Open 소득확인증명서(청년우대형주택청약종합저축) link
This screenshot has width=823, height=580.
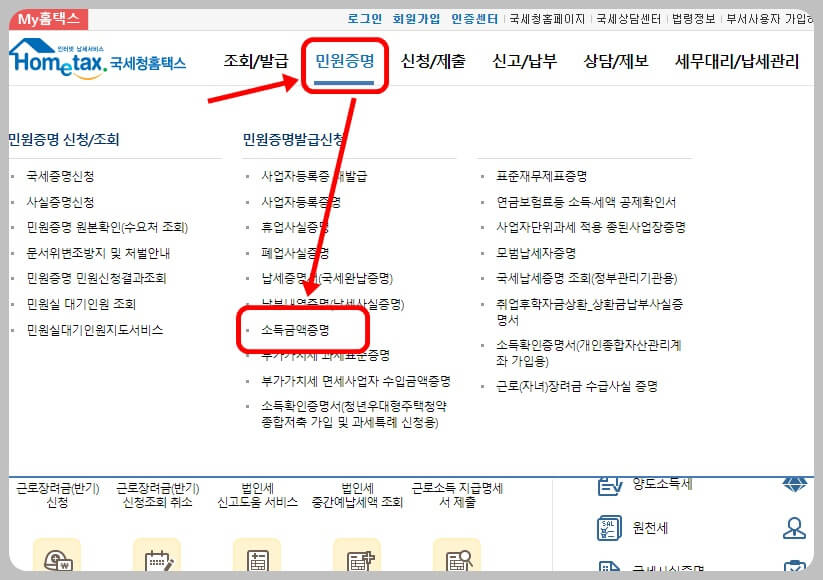(354, 414)
